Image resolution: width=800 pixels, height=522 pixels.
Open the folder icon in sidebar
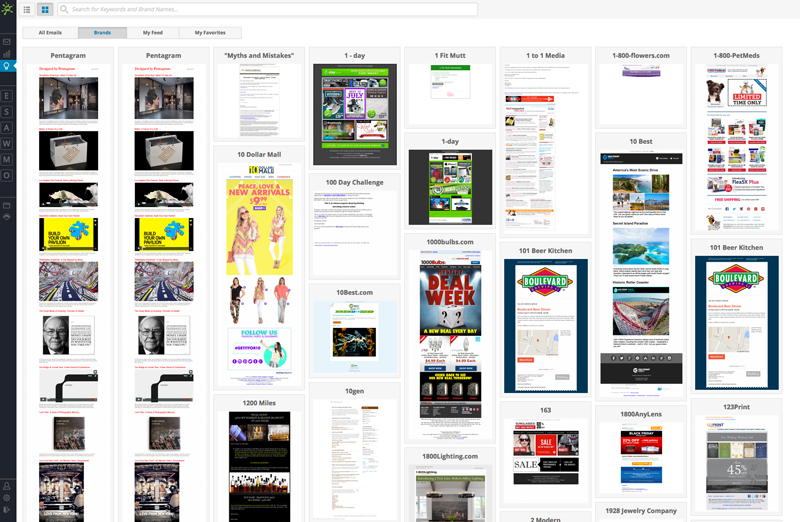pyautogui.click(x=7, y=205)
